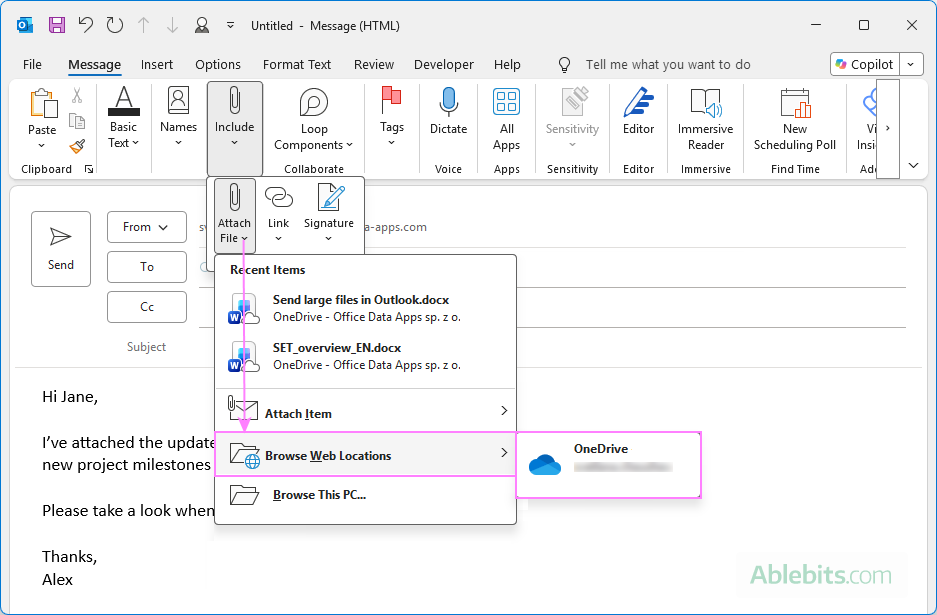Attach 'Send large files in Outlook.docx'
The image size is (937, 615).
365,308
